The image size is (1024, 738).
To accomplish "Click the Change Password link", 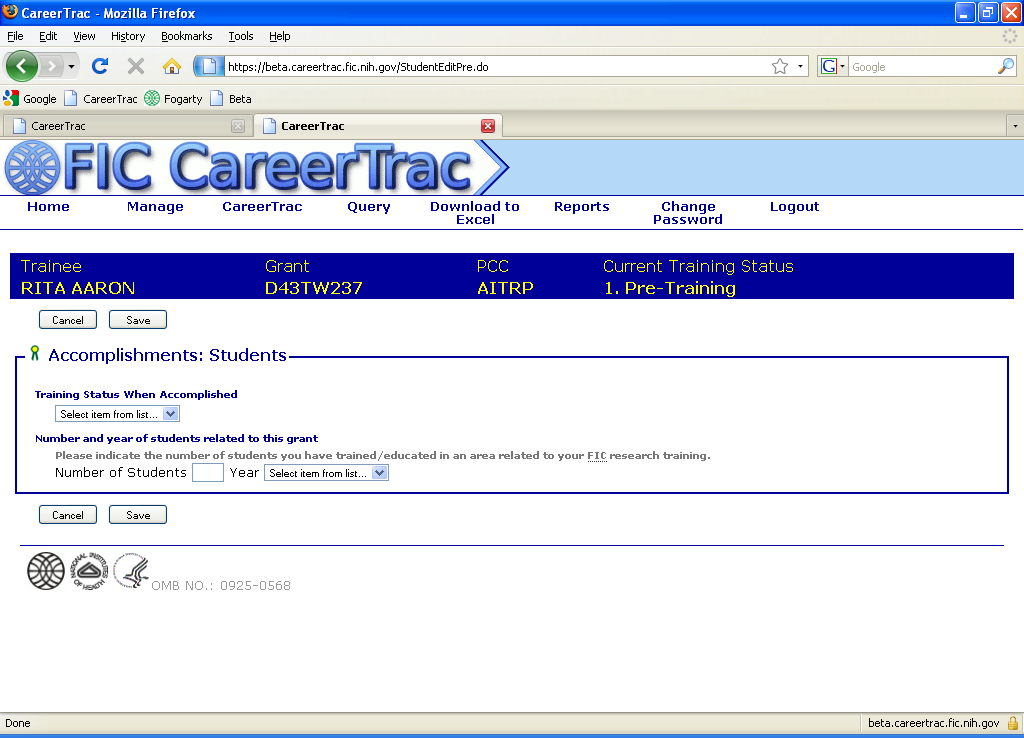I will click(x=688, y=213).
